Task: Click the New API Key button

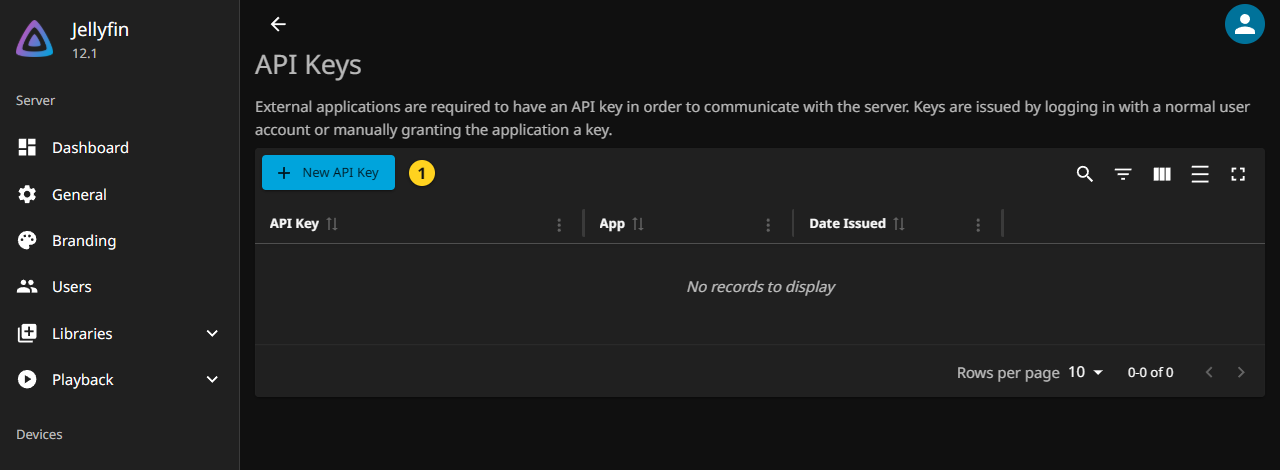Action: click(328, 173)
